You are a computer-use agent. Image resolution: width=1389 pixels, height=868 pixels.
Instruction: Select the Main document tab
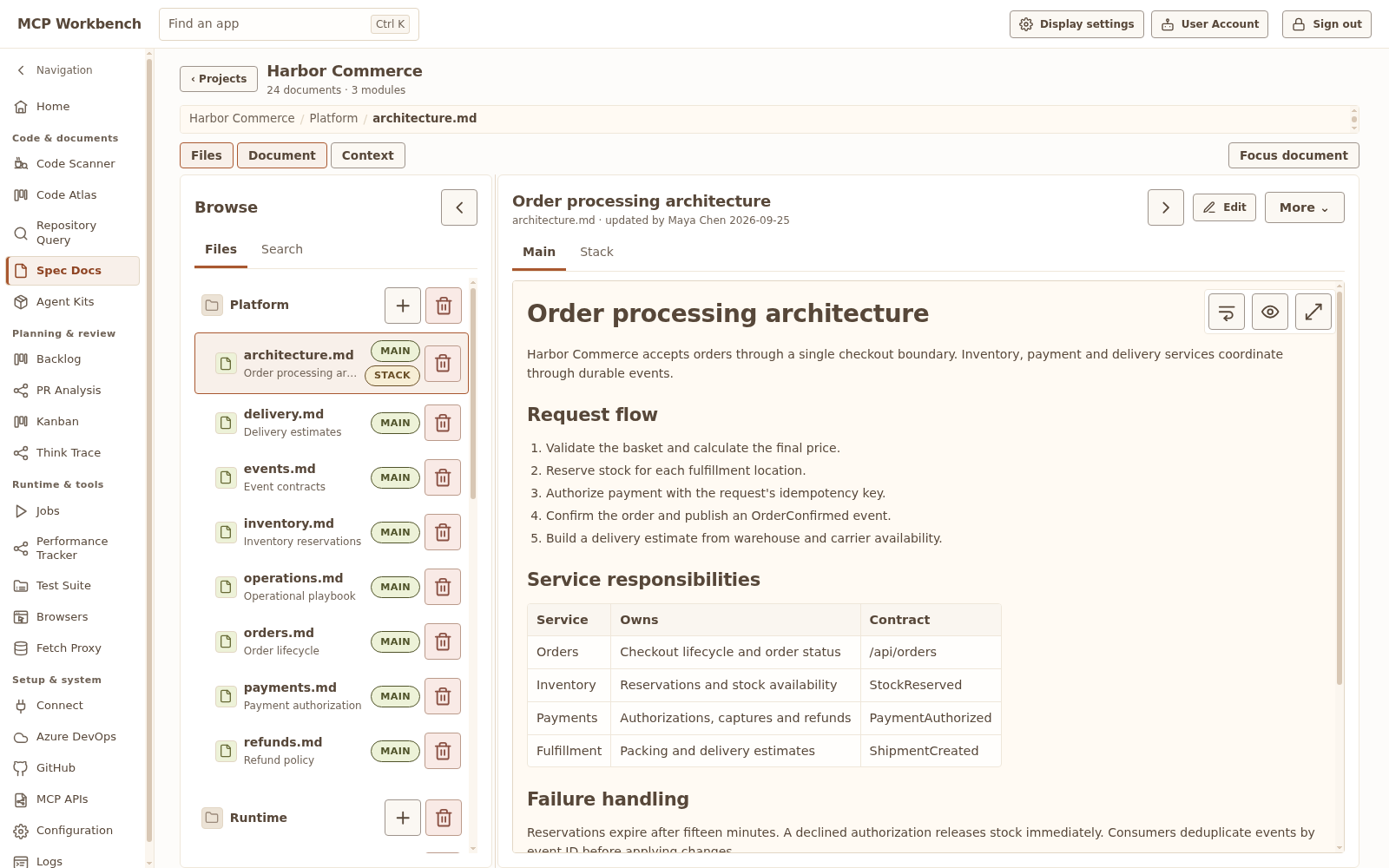click(539, 252)
